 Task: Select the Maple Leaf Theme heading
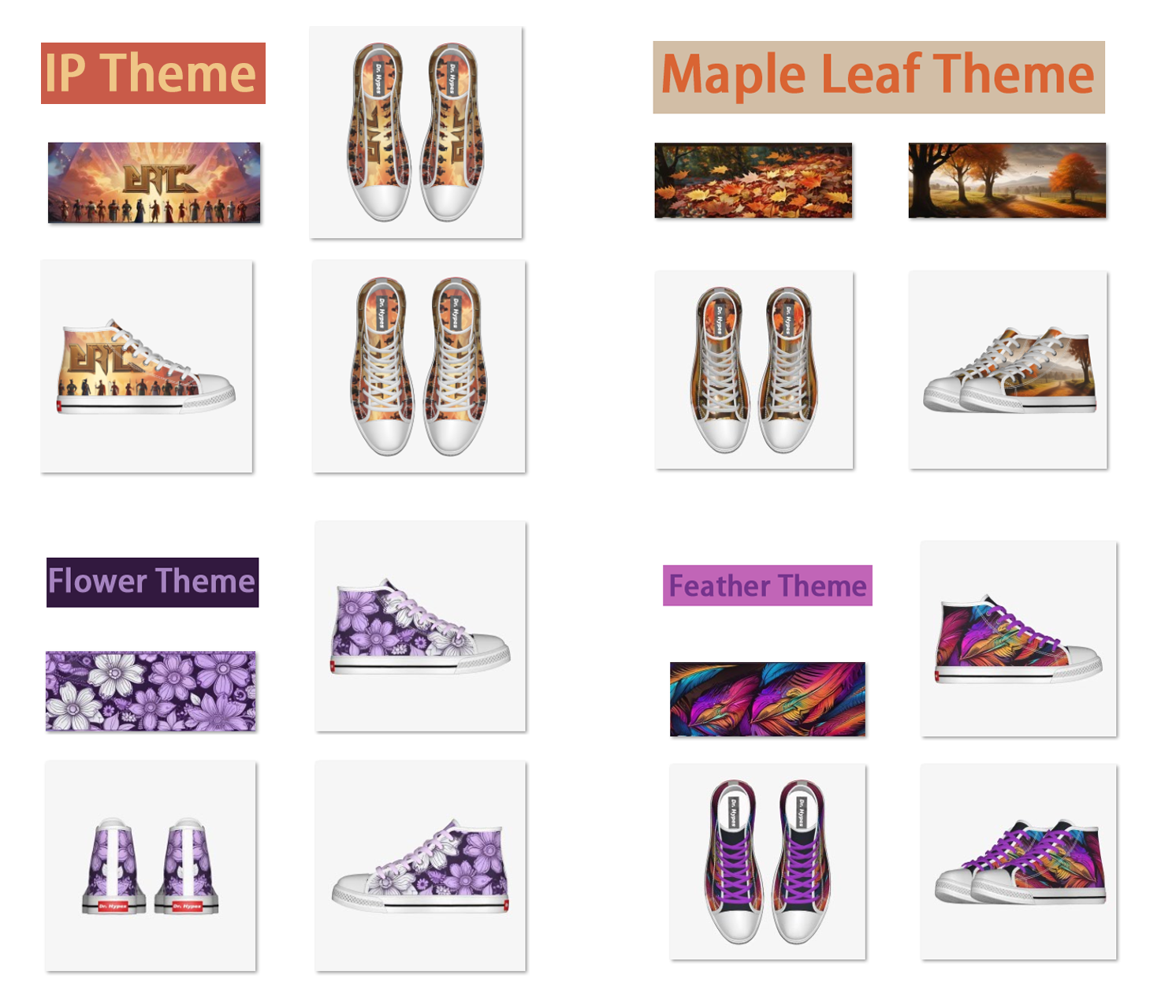coord(879,77)
